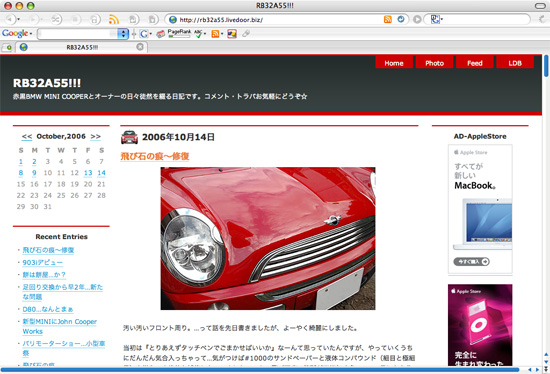
Task: Click the Home toolbar button
Action: pos(94,19)
